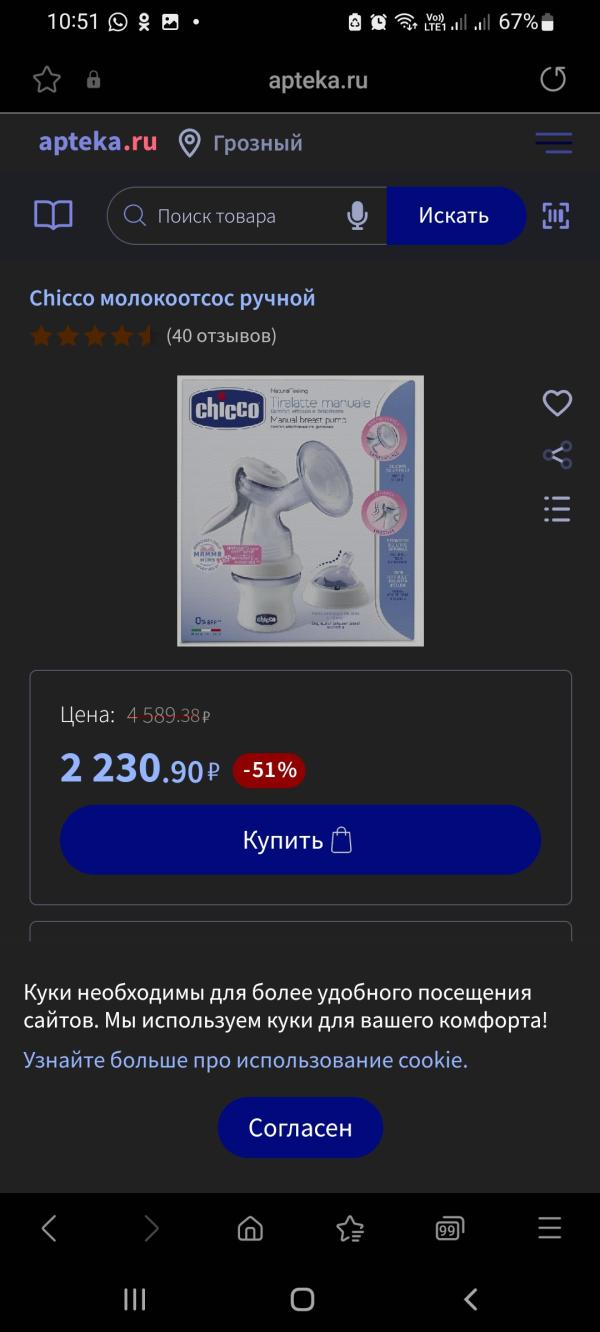Click the Купить buy button

pos(300,840)
